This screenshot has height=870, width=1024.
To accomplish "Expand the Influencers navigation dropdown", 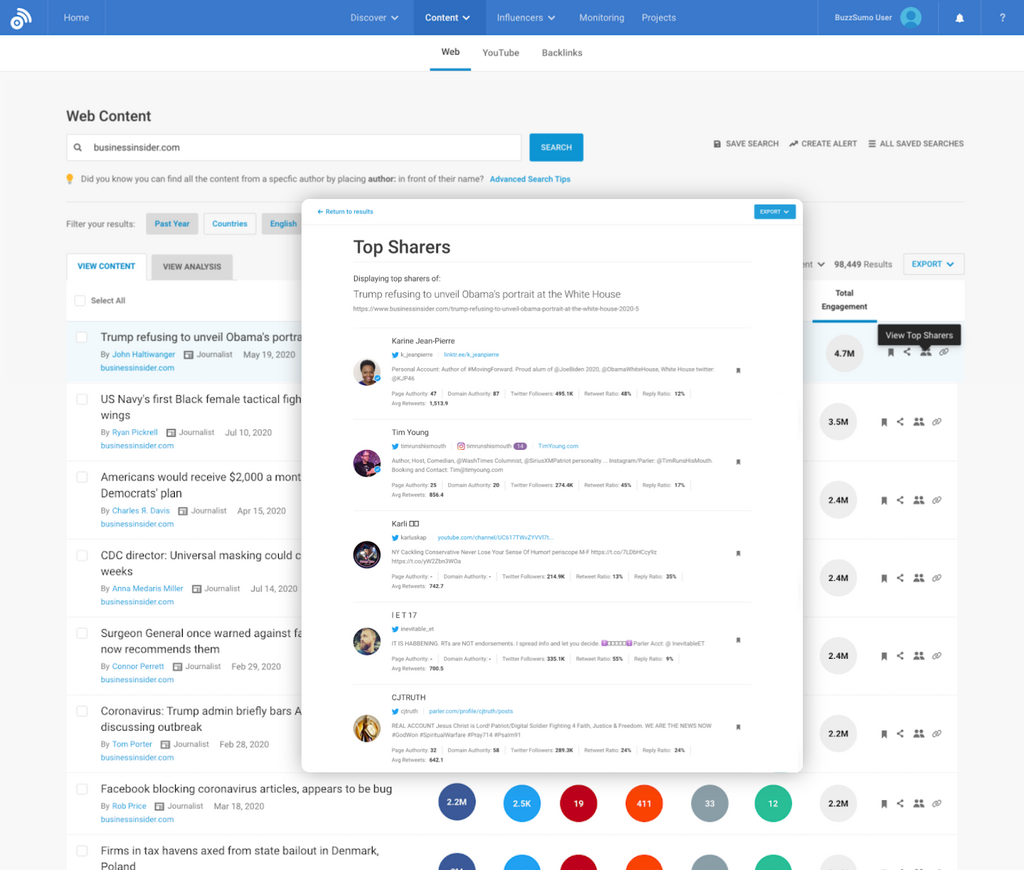I will [526, 18].
